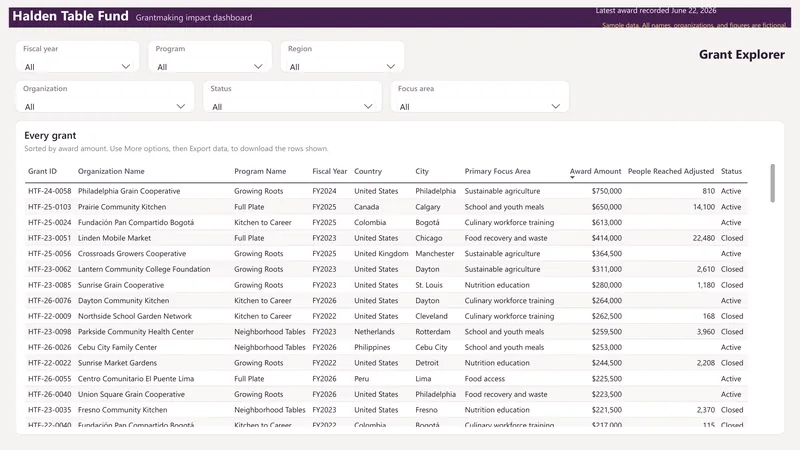Select the $364,500 award amount

(607, 254)
